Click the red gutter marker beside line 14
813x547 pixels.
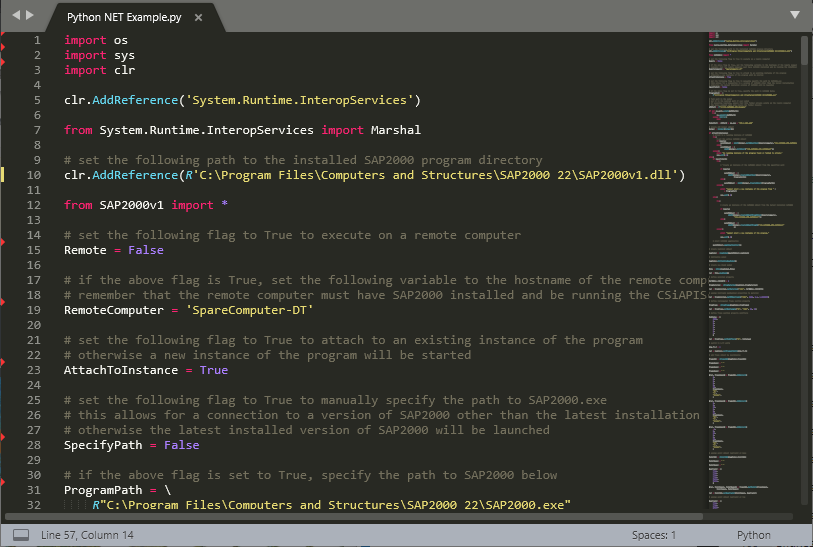pos(3,241)
